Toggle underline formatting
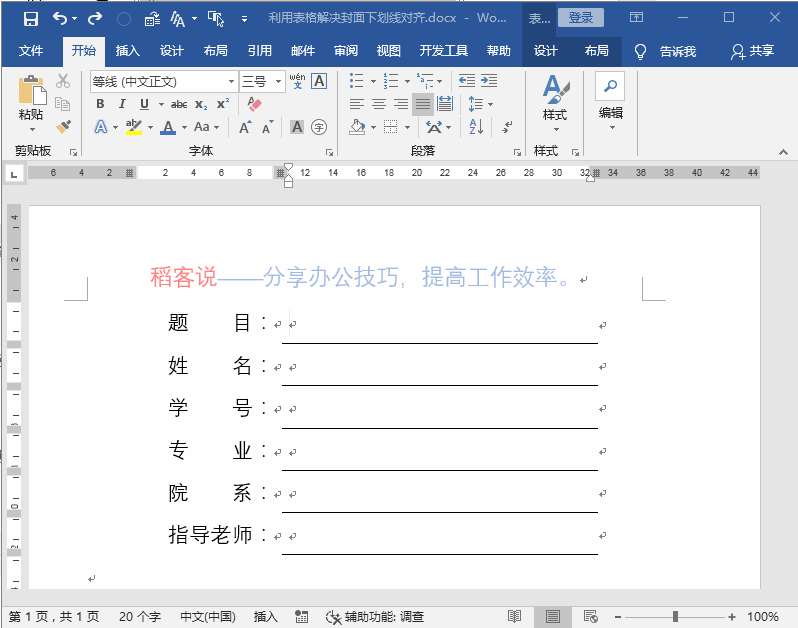This screenshot has width=798, height=628. click(145, 104)
